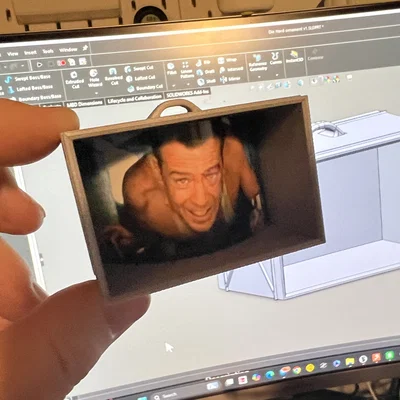The image size is (400, 400).
Task: Select the Extruded Cut tool
Action: pos(75,79)
